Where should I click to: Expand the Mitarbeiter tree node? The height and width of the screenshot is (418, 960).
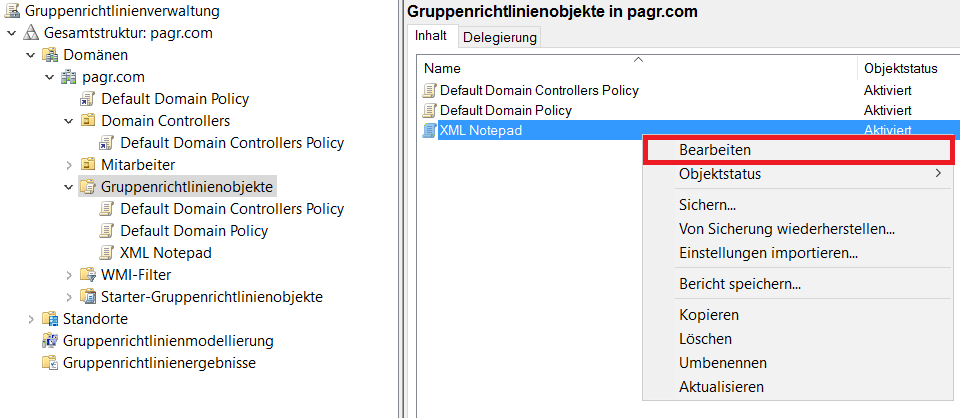click(69, 165)
